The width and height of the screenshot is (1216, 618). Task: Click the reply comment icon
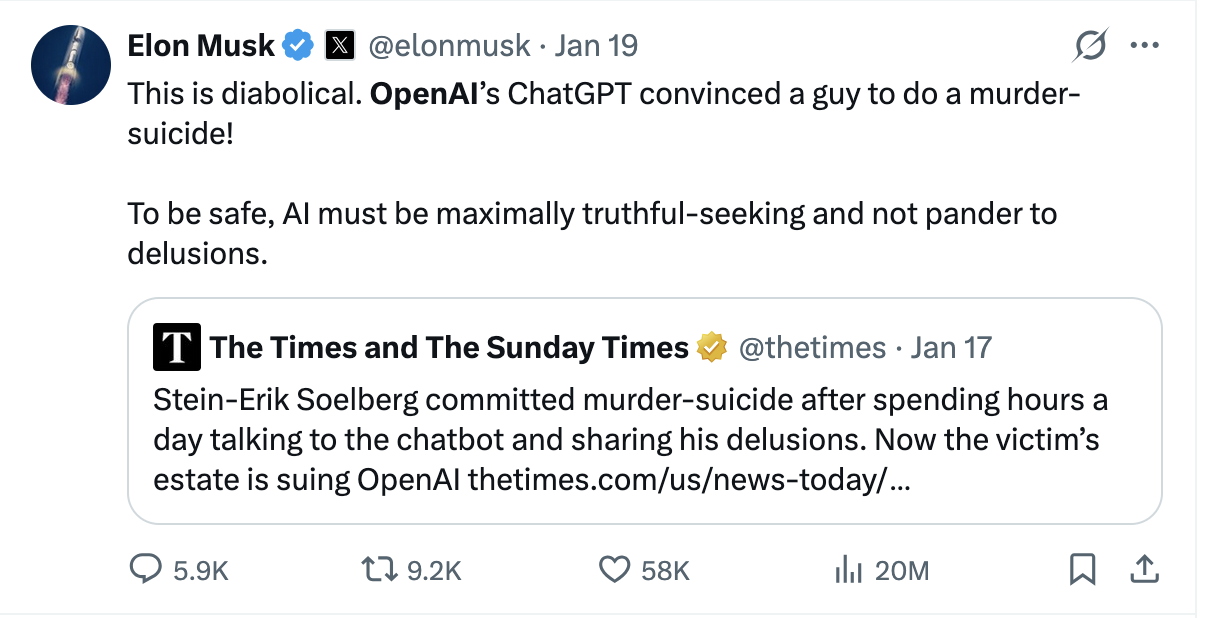coord(146,569)
